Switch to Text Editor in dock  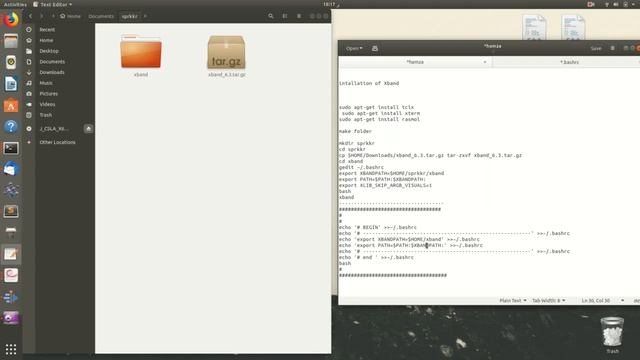click(x=11, y=254)
